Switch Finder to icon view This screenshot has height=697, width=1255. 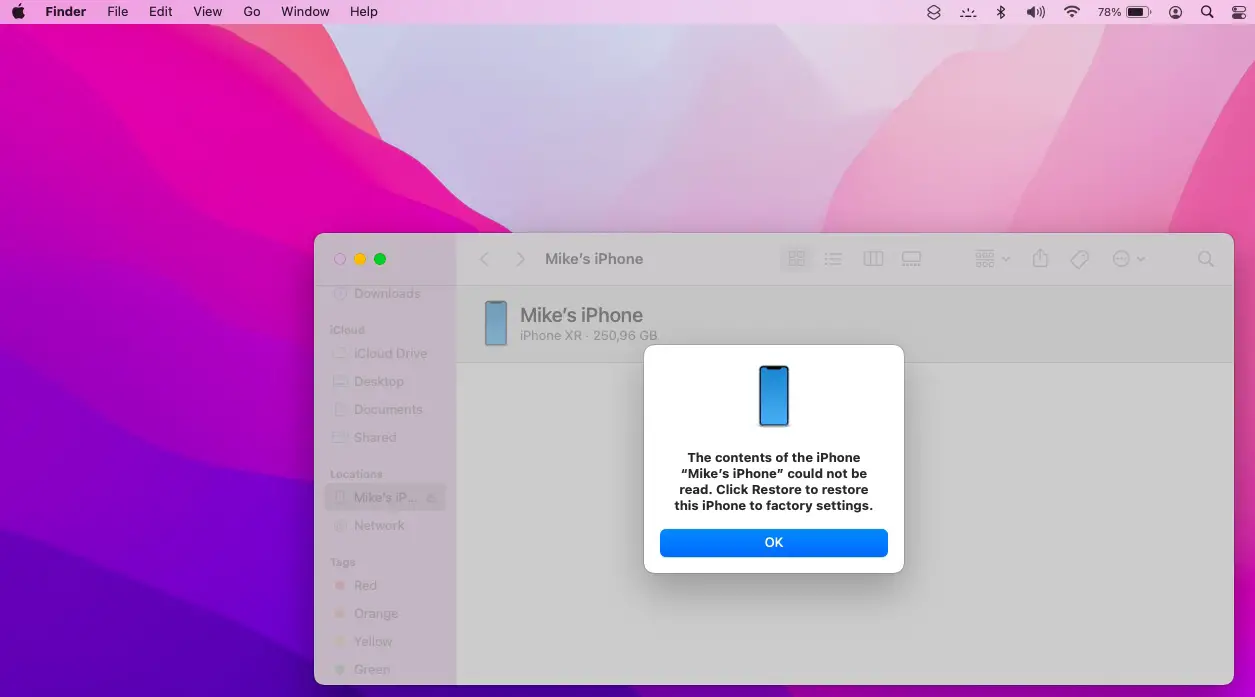coord(796,259)
